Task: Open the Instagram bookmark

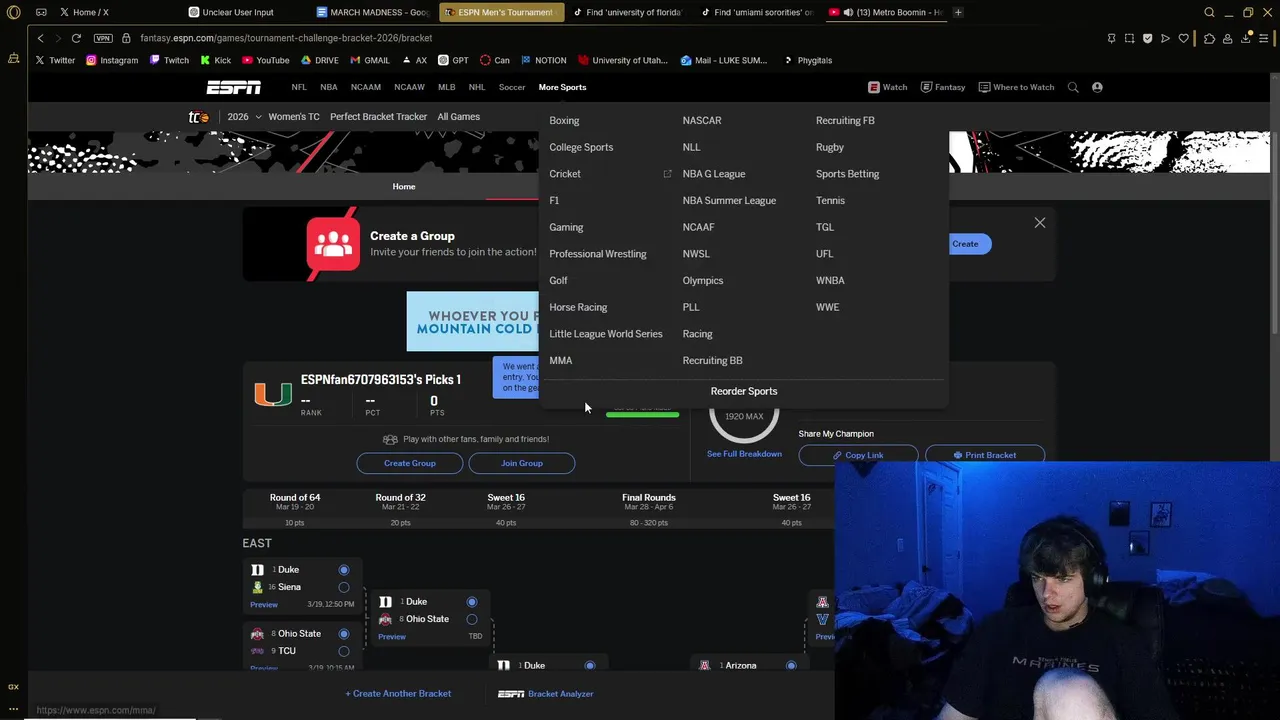Action: point(112,60)
